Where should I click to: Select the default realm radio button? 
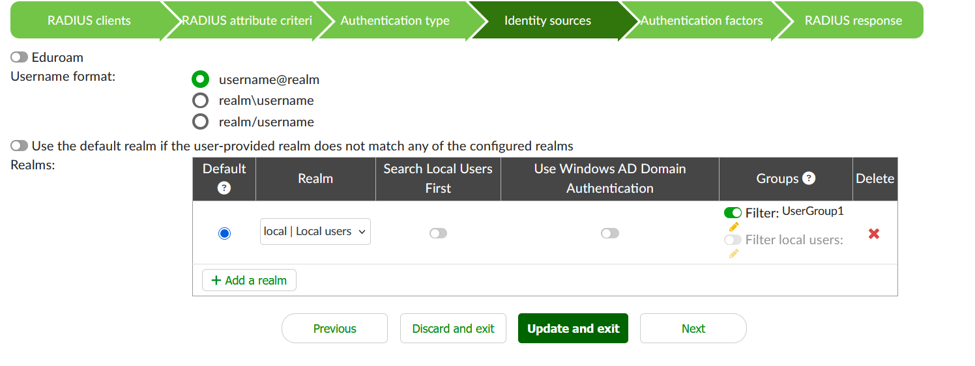point(224,234)
